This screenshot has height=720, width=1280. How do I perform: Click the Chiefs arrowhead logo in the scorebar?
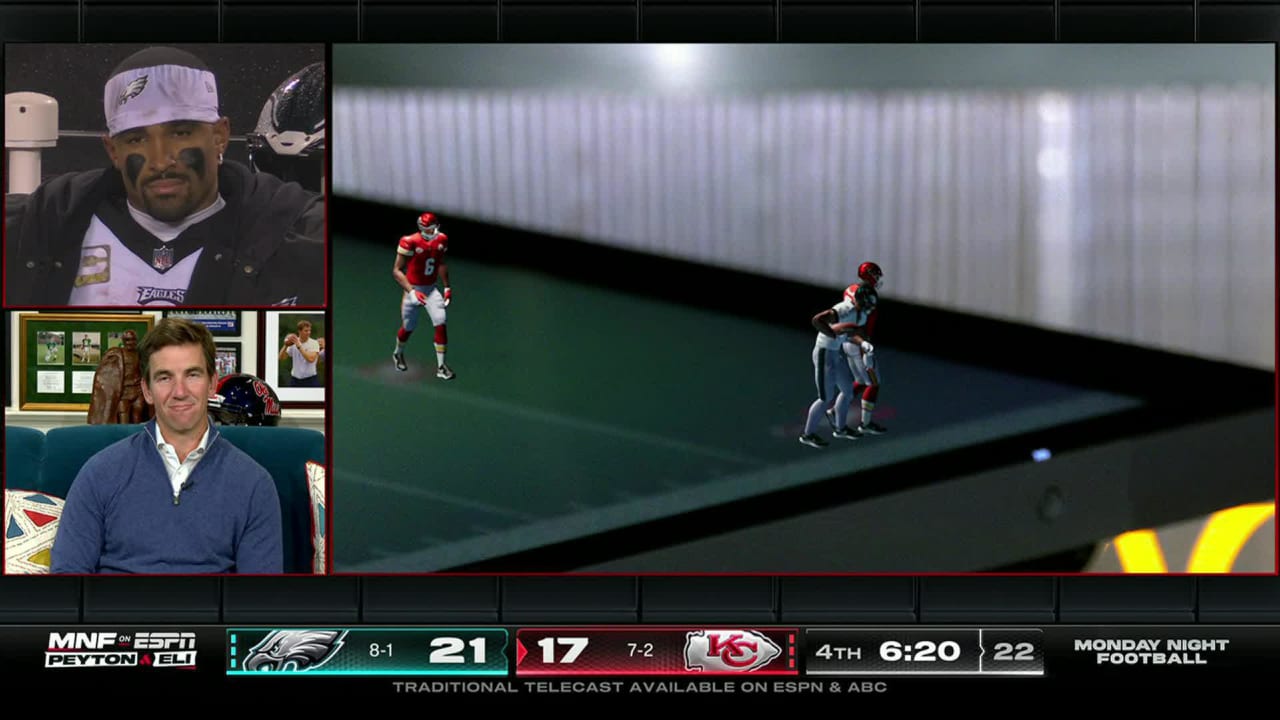[733, 651]
